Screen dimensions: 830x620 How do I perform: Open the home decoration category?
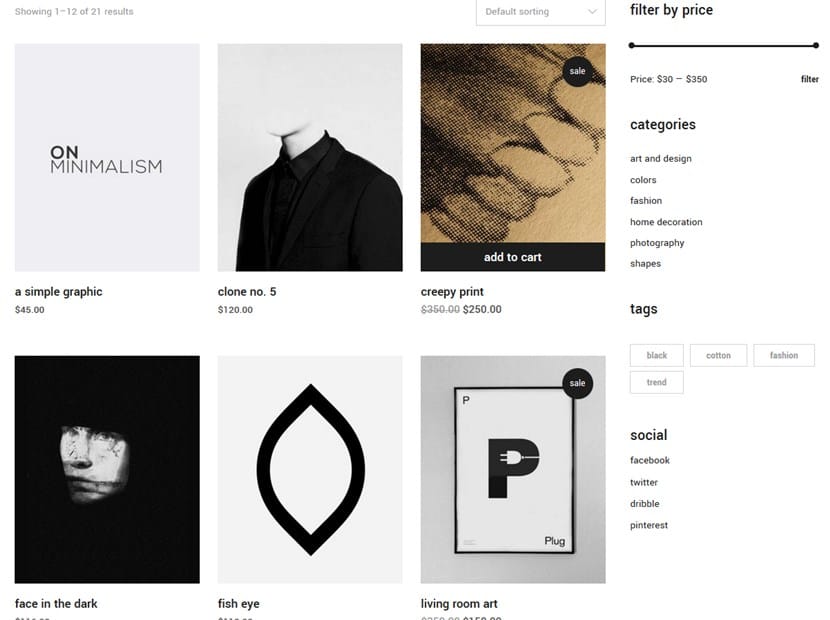pos(666,222)
